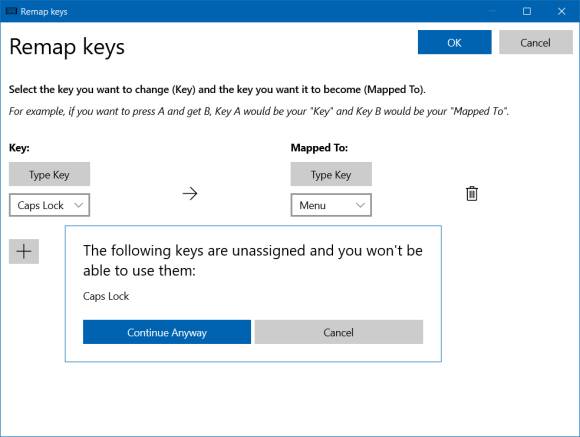Click the top-right Cancel button

tap(536, 42)
